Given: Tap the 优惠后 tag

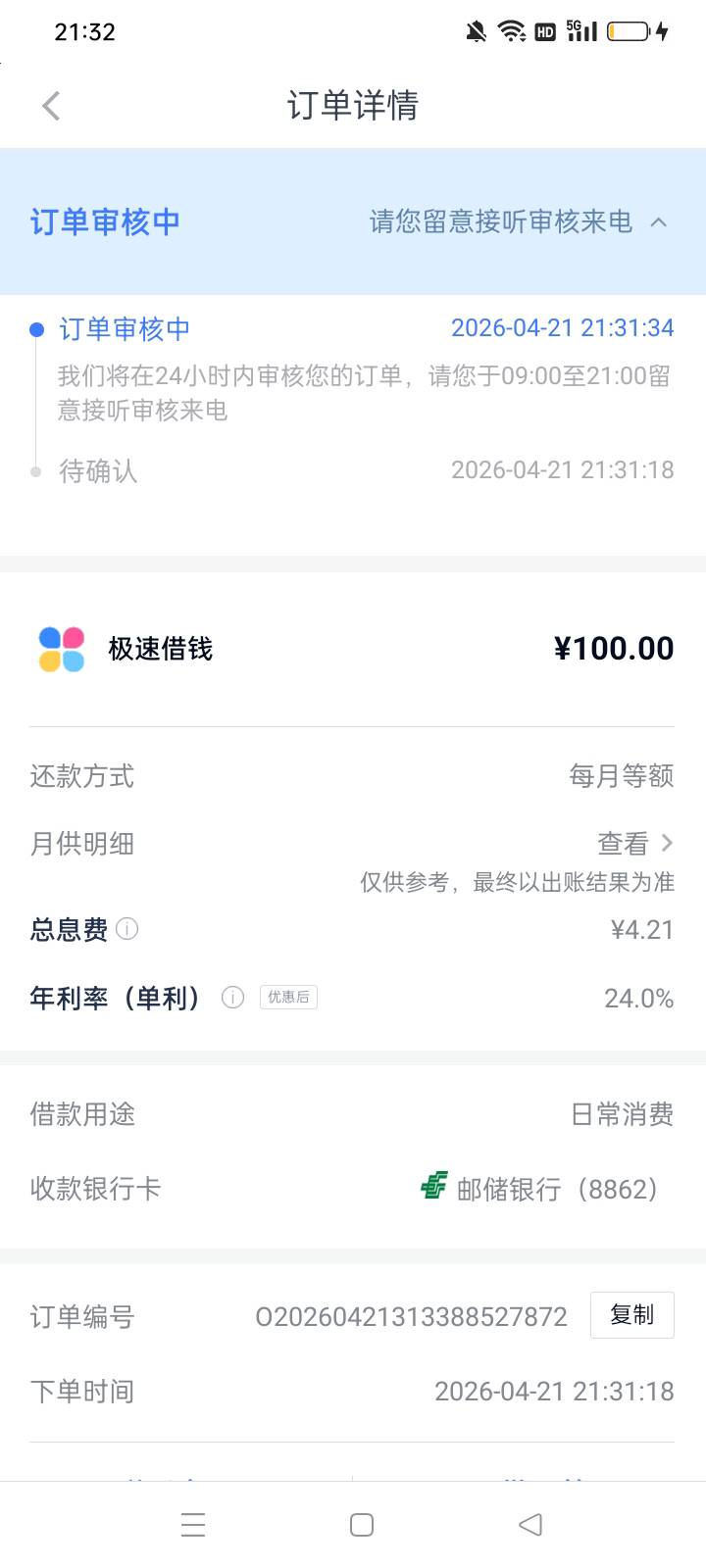Looking at the screenshot, I should coord(288,998).
